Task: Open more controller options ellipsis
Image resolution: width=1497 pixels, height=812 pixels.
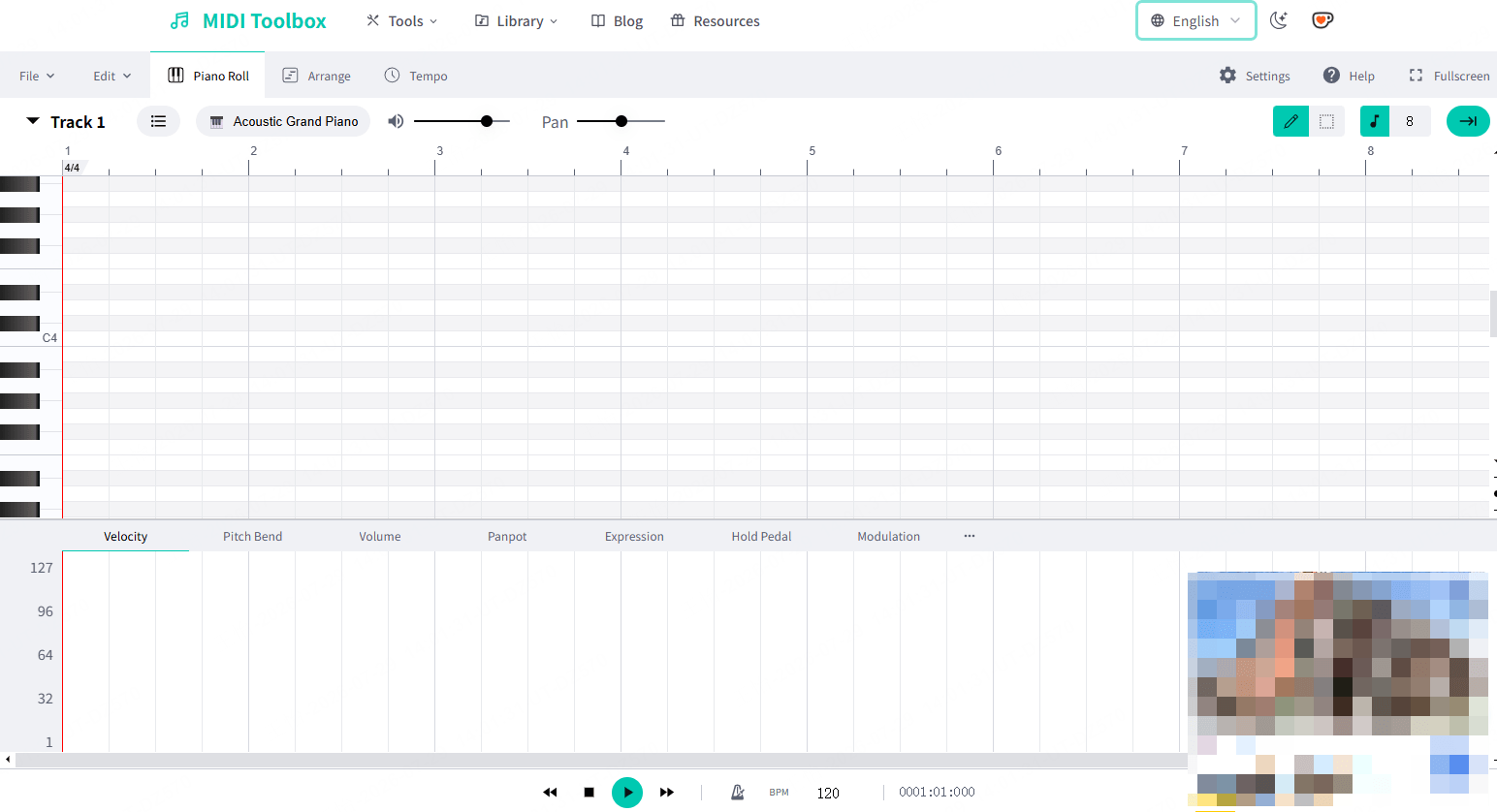Action: [970, 536]
